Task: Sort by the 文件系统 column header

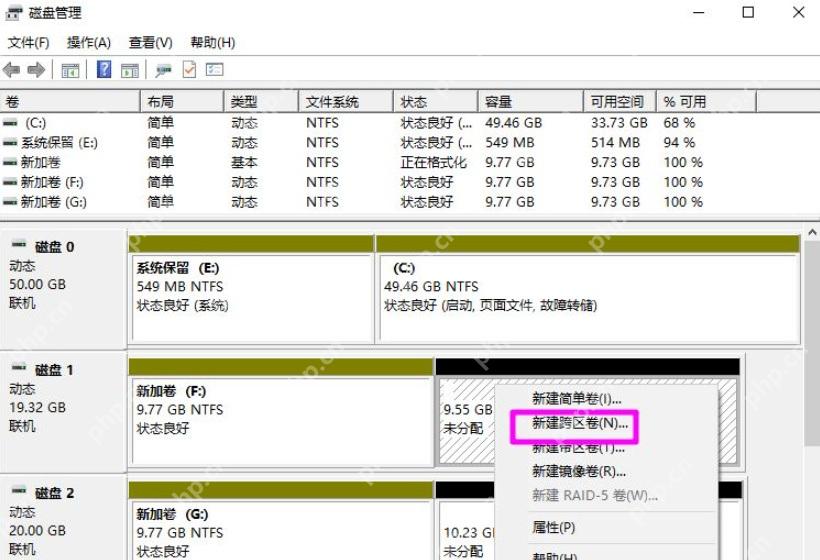Action: pos(346,101)
